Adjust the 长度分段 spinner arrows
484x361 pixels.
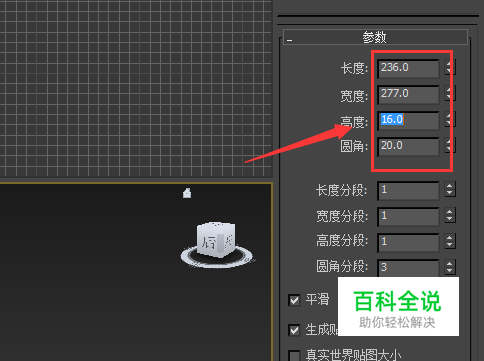tap(450, 189)
